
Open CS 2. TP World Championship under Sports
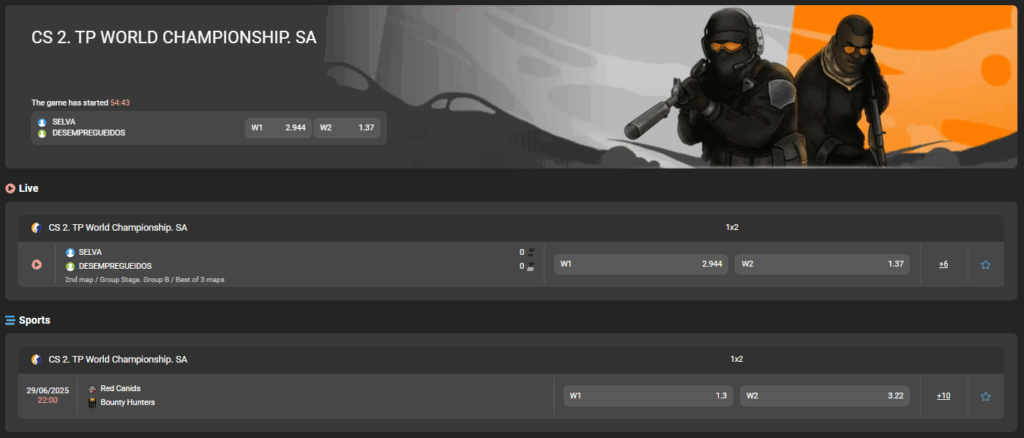118,358
